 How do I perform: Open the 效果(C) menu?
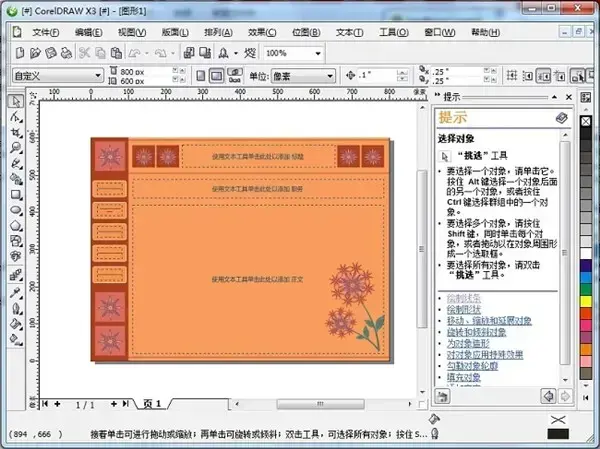point(262,33)
